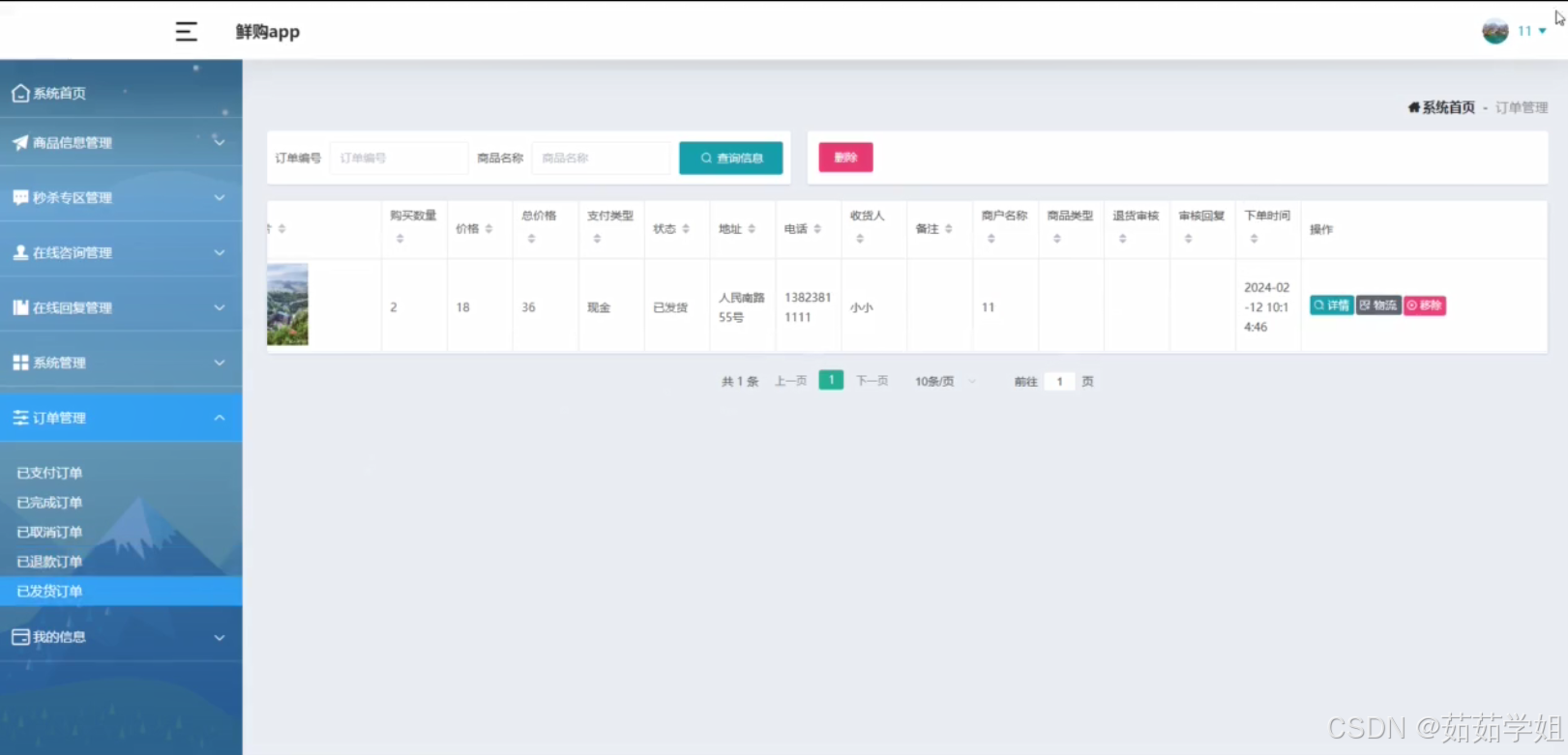Collapse the 订单管理 sidebar menu
The width and height of the screenshot is (1568, 755).
click(x=121, y=418)
